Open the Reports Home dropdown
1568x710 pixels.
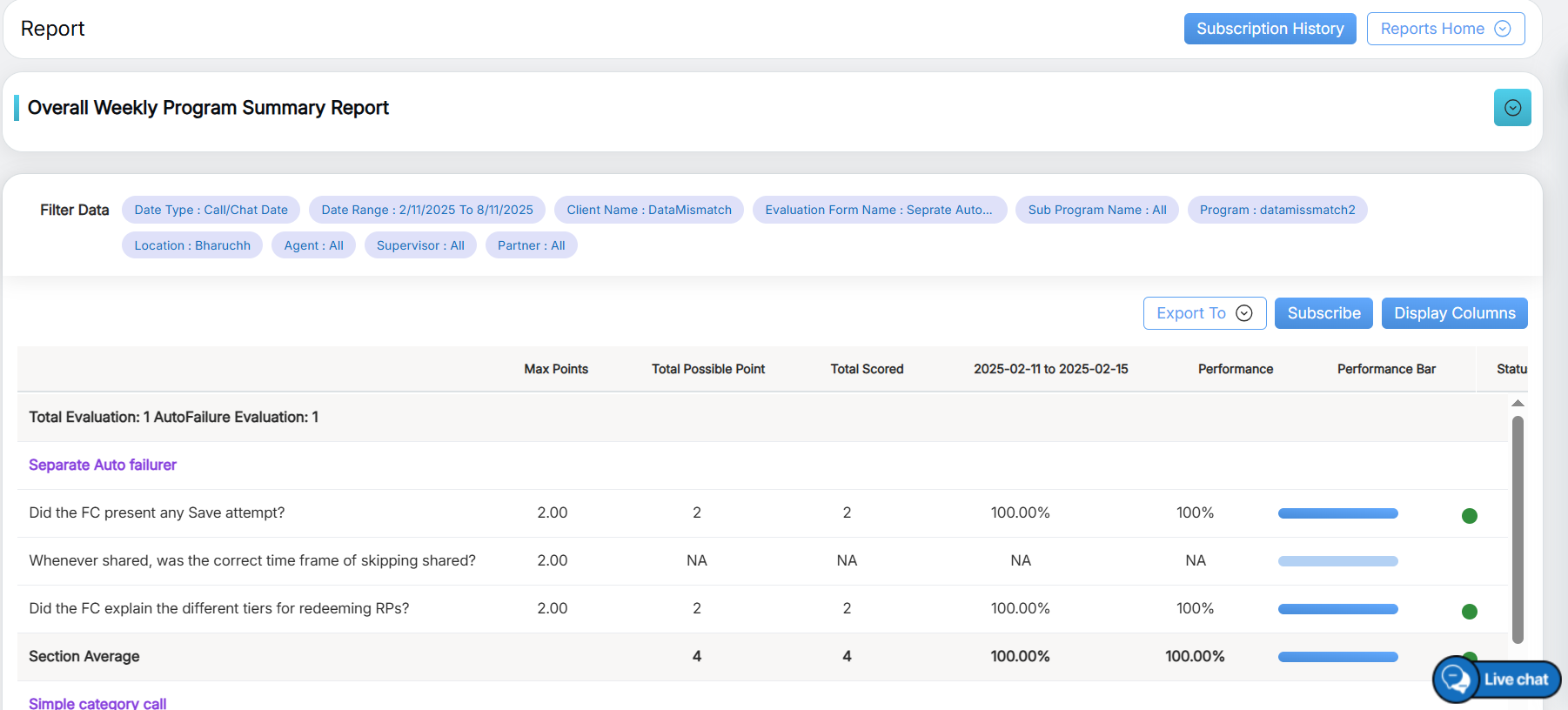tap(1444, 29)
